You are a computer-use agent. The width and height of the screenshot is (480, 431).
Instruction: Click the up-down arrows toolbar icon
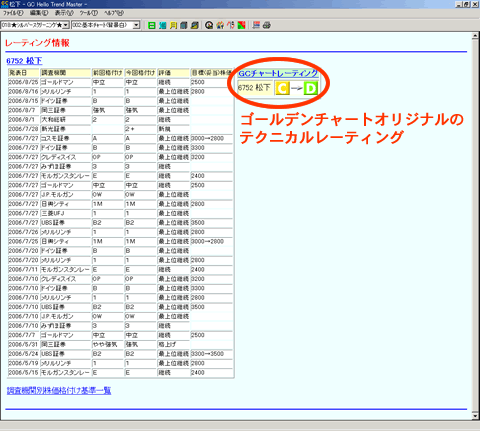tap(231, 25)
